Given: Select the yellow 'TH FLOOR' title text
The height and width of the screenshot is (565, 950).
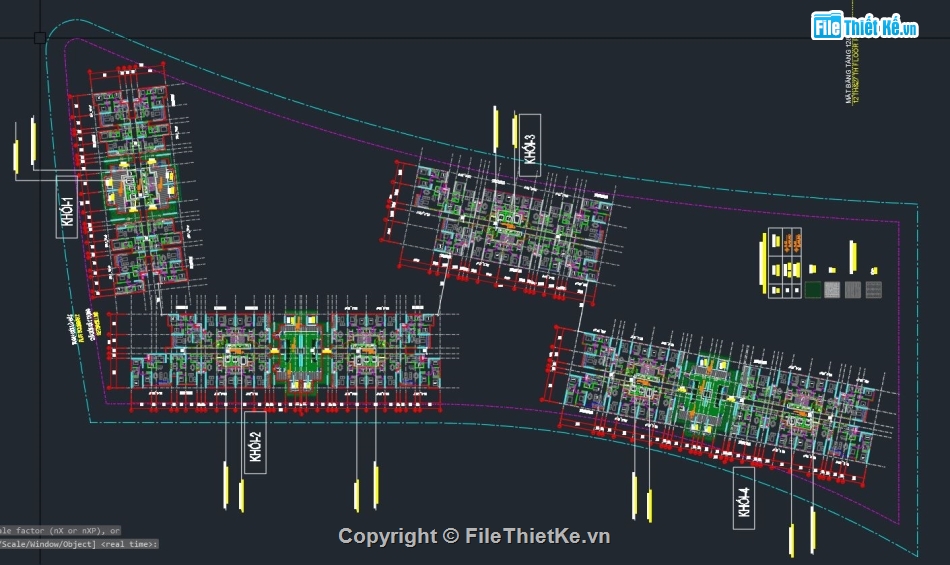Looking at the screenshot, I should [856, 73].
